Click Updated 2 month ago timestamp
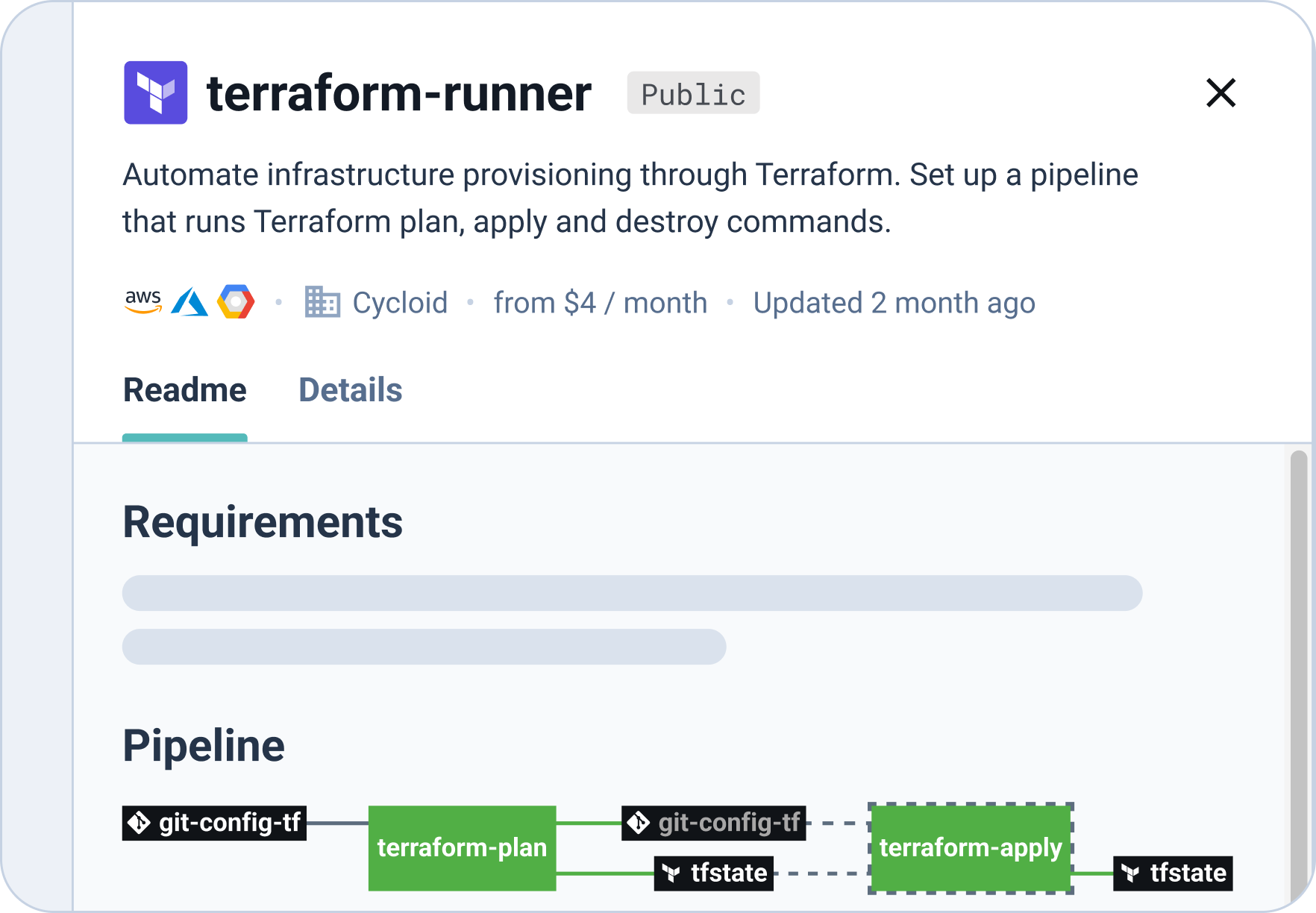This screenshot has width=1316, height=913. tap(894, 301)
